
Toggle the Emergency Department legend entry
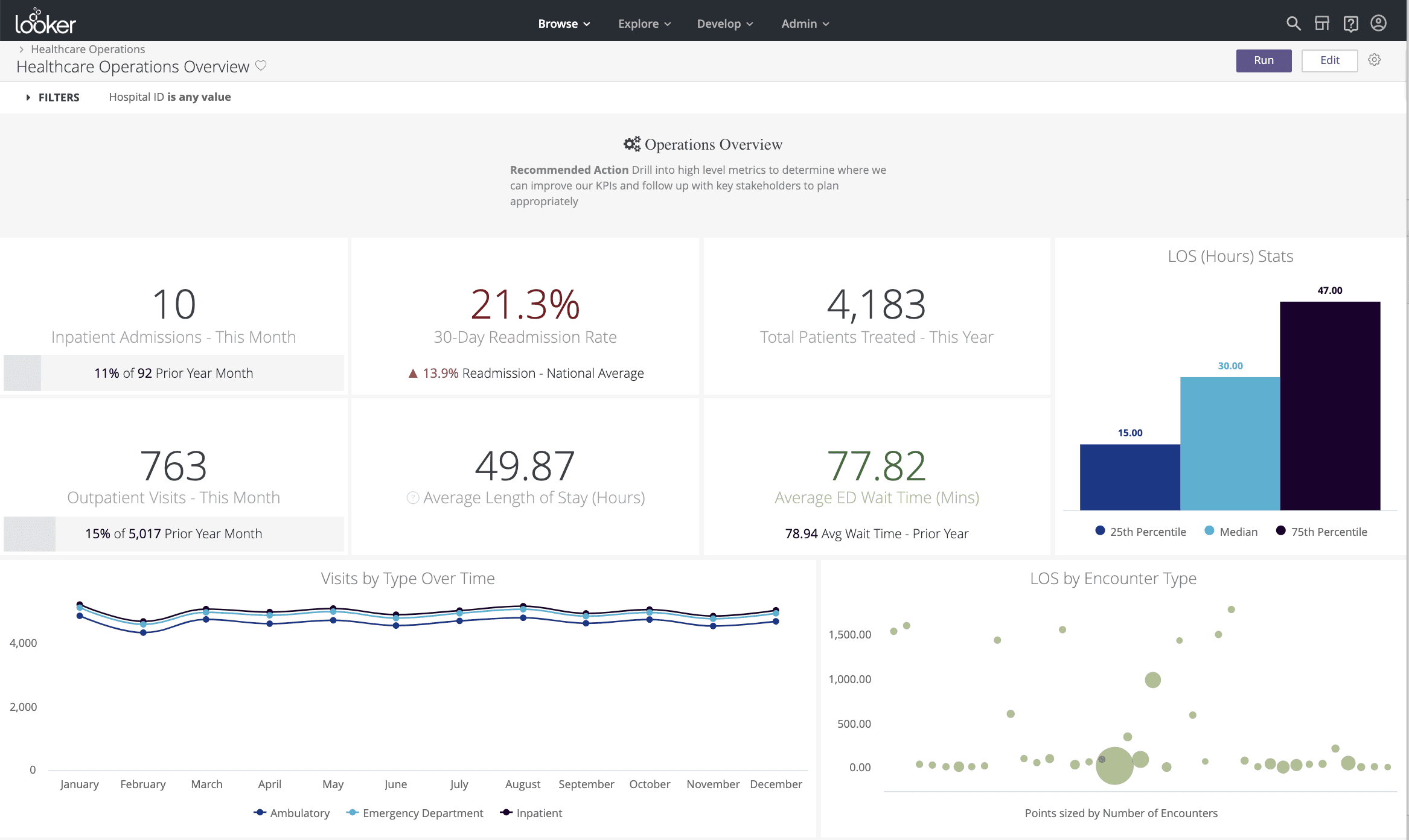(x=415, y=813)
